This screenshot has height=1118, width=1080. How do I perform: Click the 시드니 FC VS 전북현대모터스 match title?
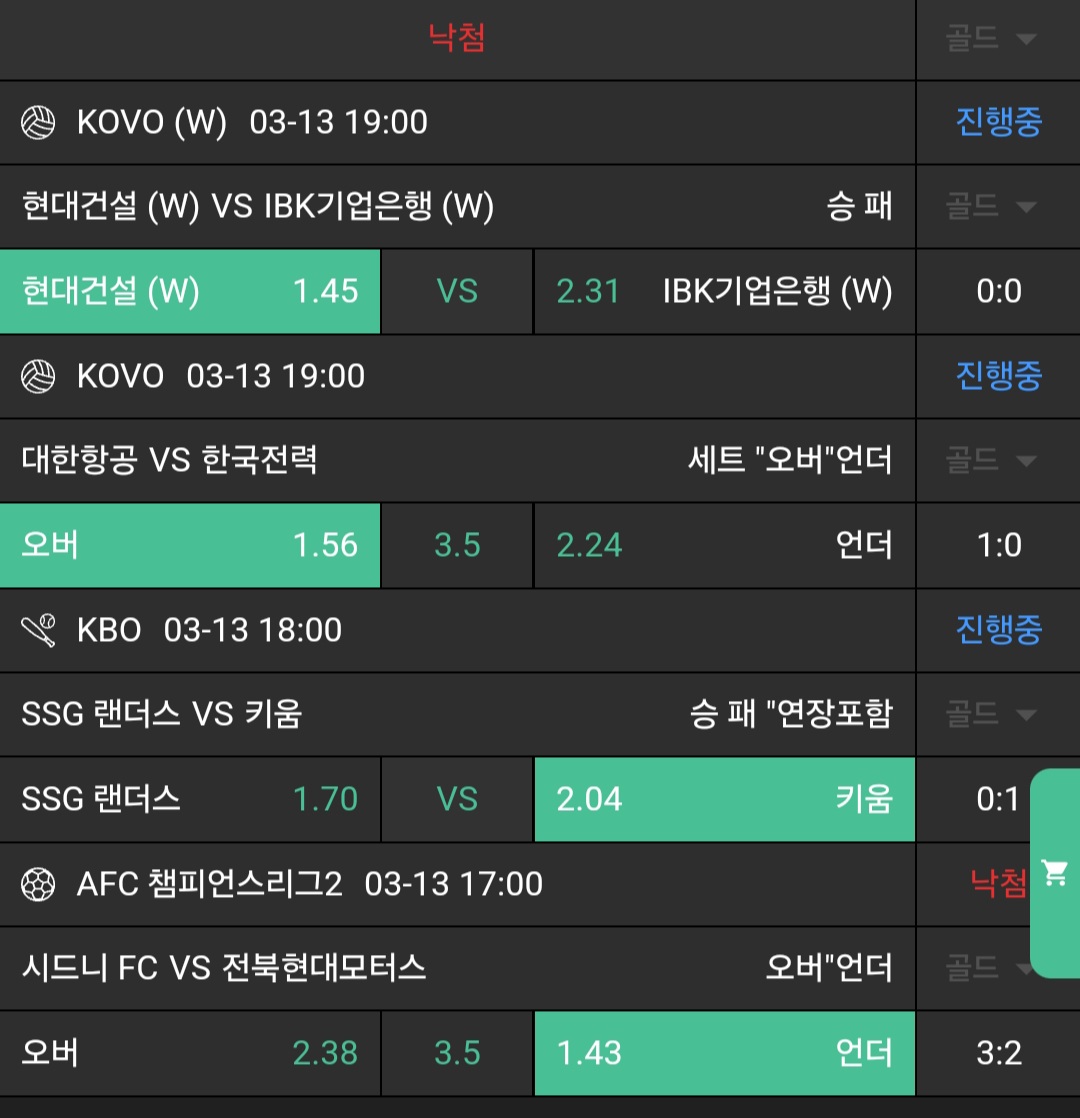224,968
